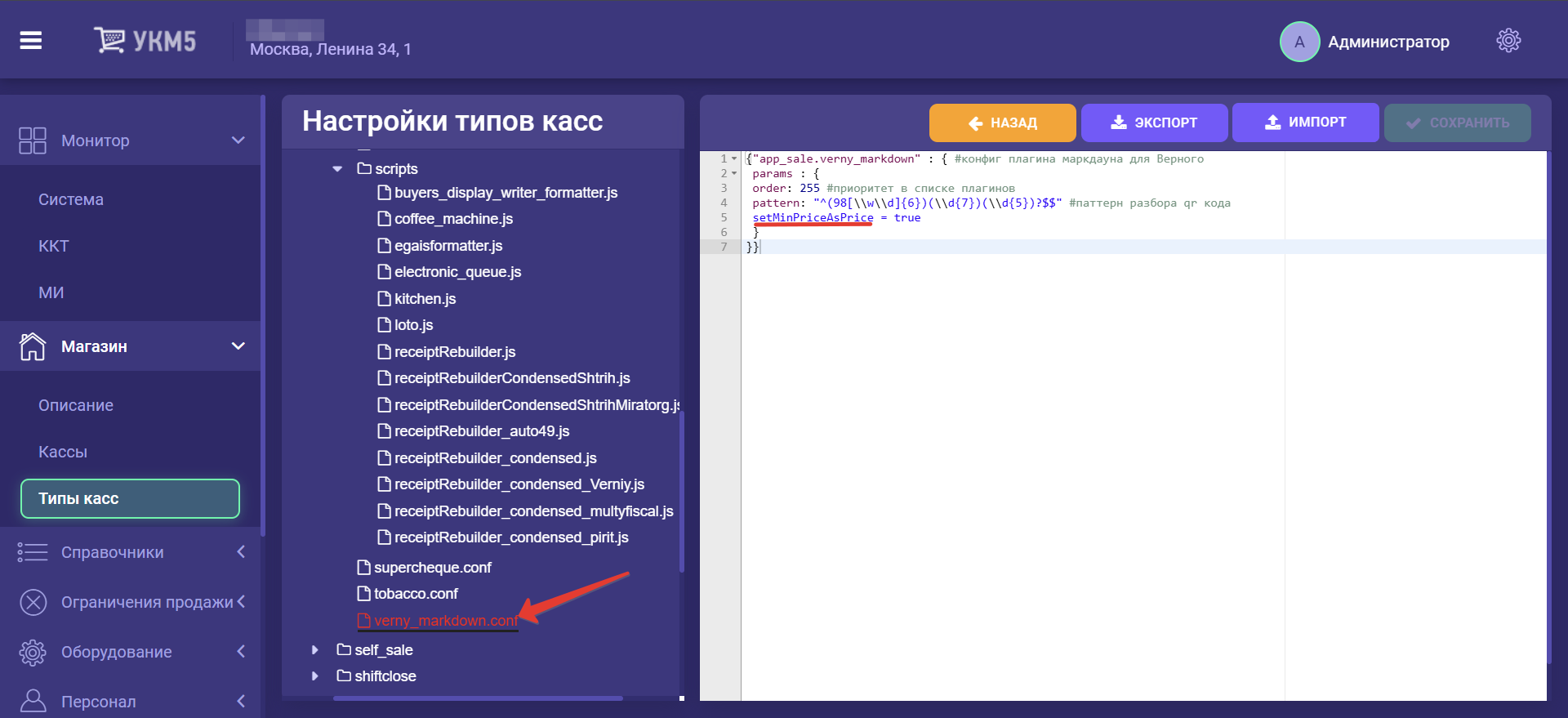The image size is (1568, 718).
Task: Click the Оборудование gear icon
Action: 33,652
